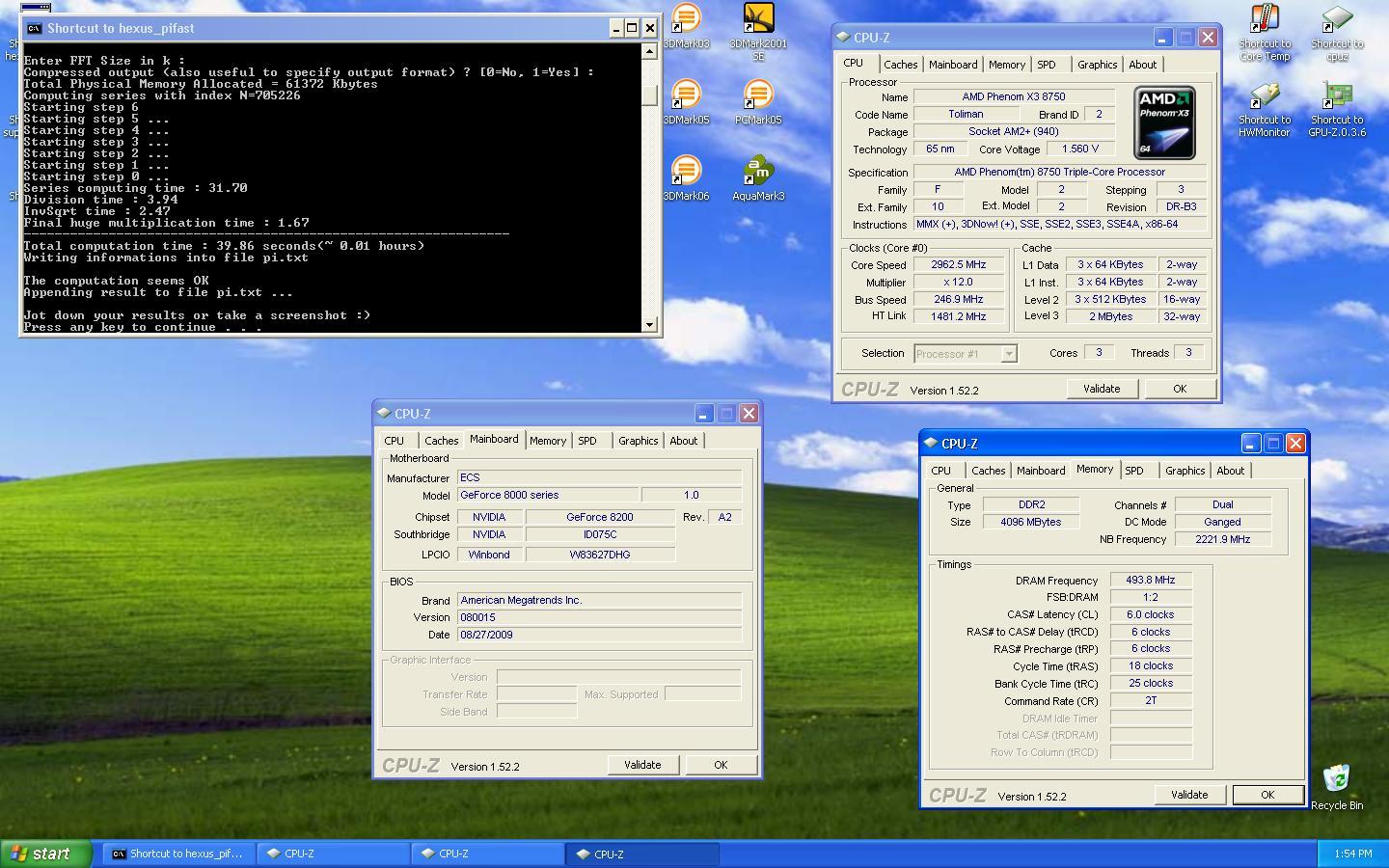Image resolution: width=1389 pixels, height=868 pixels.
Task: Activate the first CPU-Z taskbar button
Action: click(x=334, y=854)
